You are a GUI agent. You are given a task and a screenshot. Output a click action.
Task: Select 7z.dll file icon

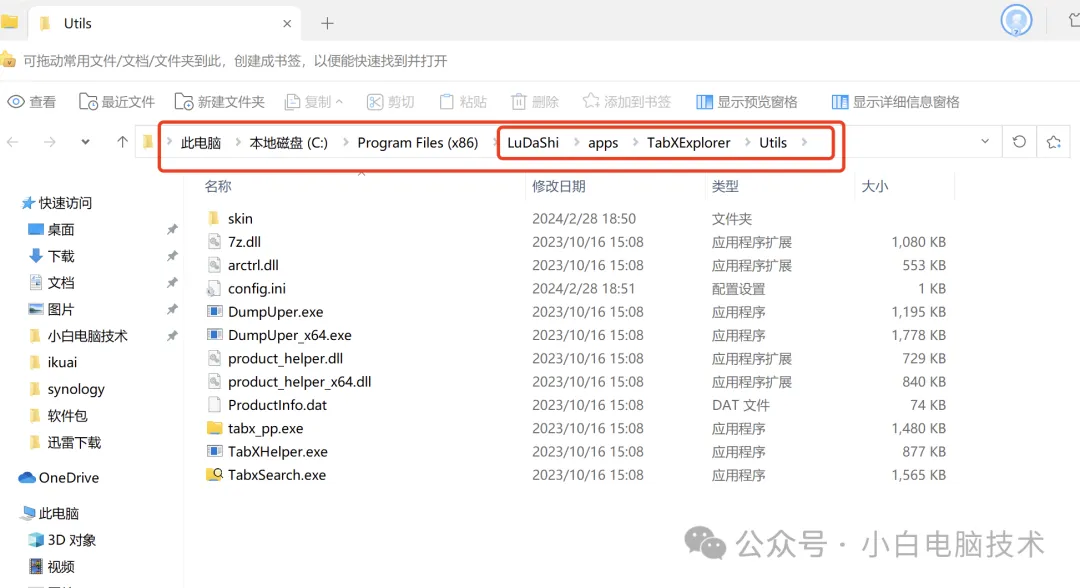[x=214, y=242]
